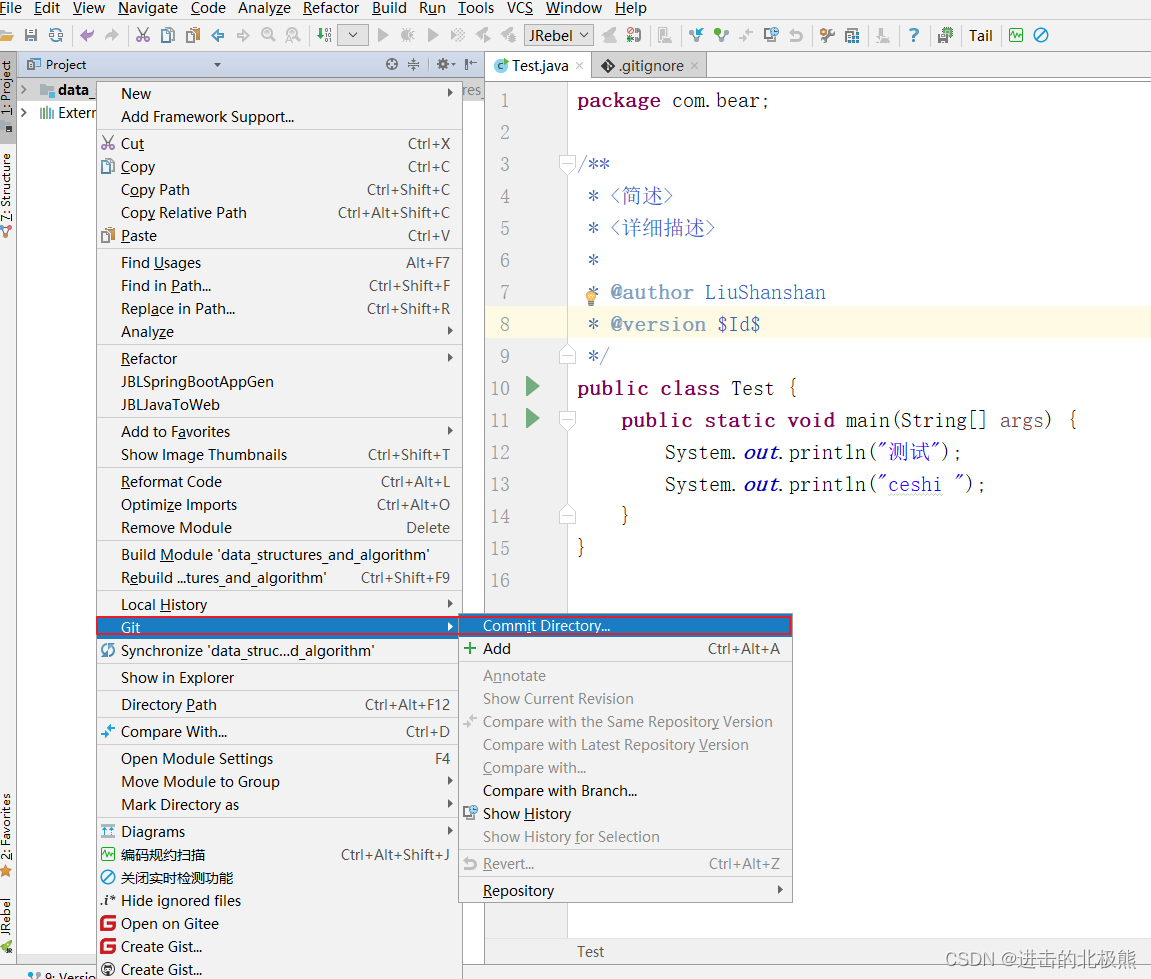
Task: Switch to the Test.java editor tab
Action: click(x=540, y=65)
